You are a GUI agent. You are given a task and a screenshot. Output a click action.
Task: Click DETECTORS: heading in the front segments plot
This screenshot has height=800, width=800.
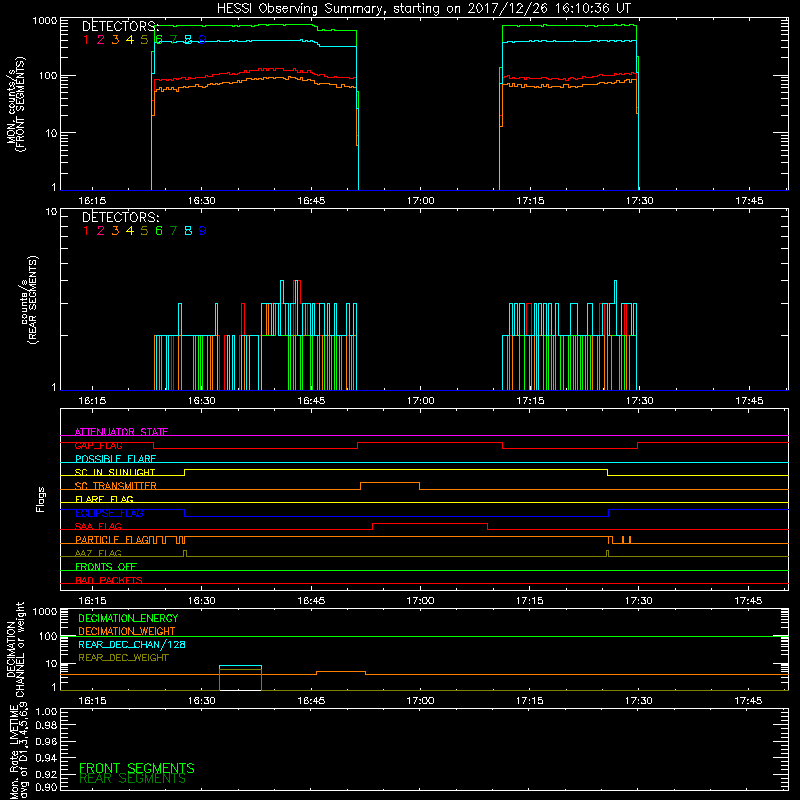tap(121, 26)
